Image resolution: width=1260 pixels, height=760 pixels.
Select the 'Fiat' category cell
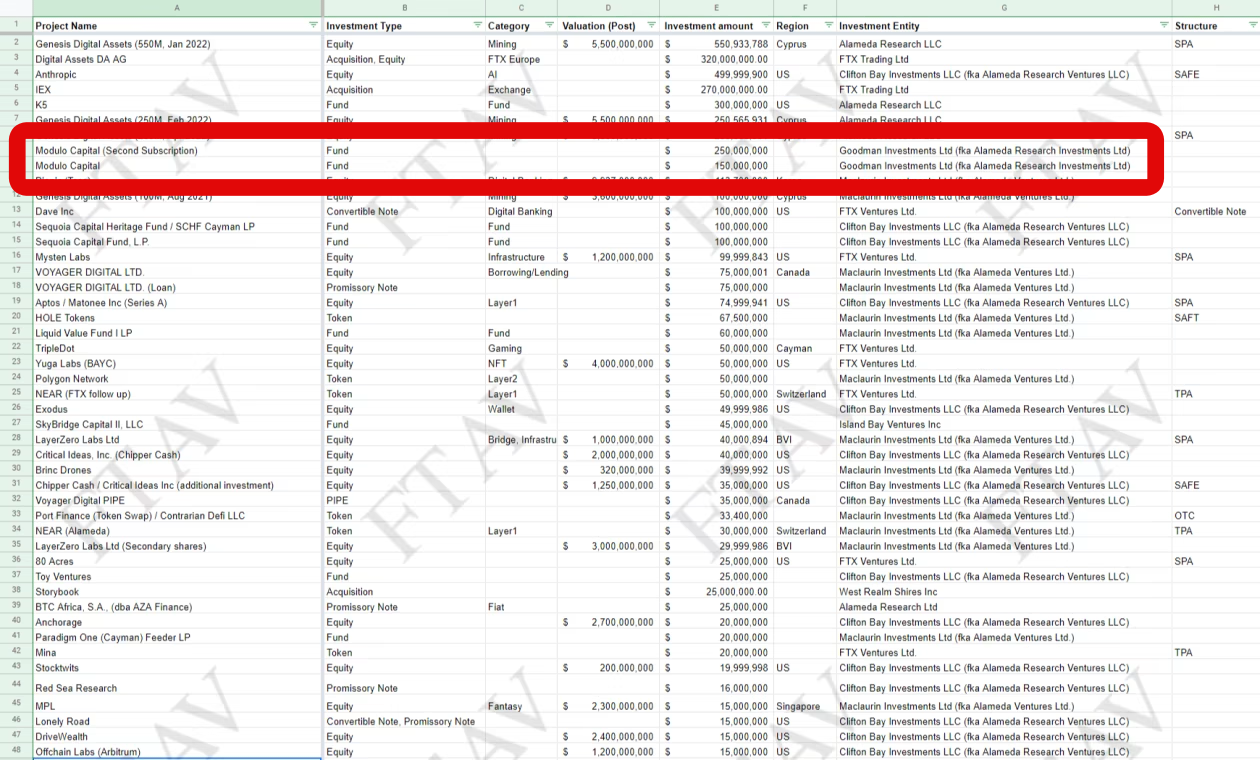[521, 607]
